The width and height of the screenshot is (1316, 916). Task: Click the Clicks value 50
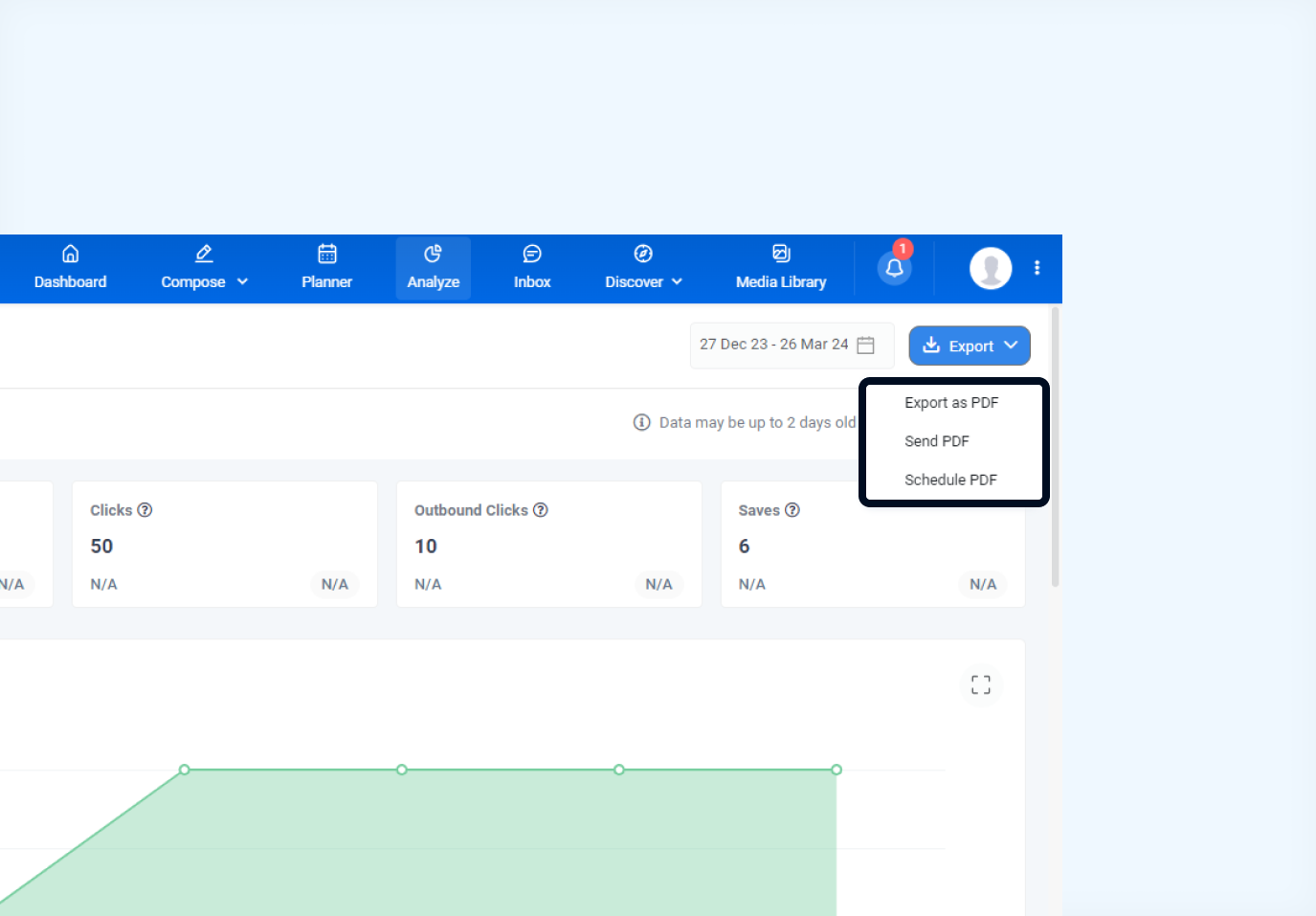coord(101,547)
